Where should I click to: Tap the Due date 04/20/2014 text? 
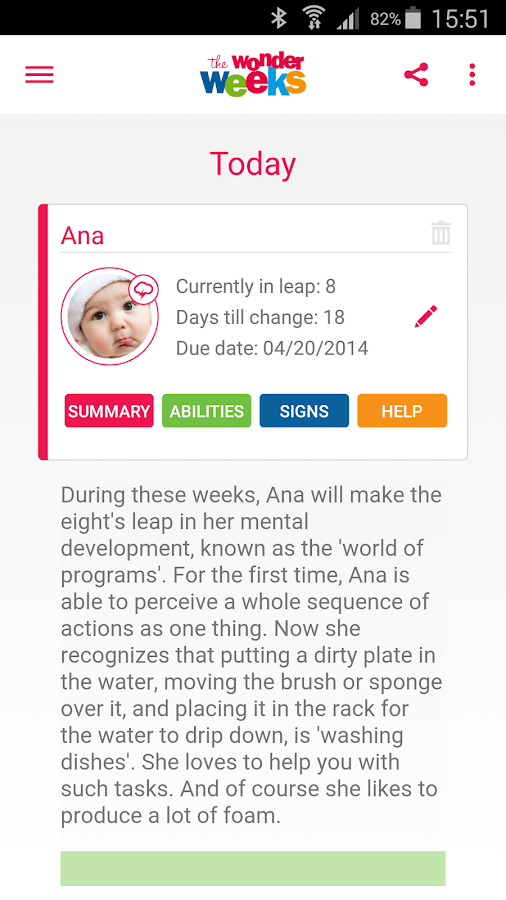click(272, 348)
